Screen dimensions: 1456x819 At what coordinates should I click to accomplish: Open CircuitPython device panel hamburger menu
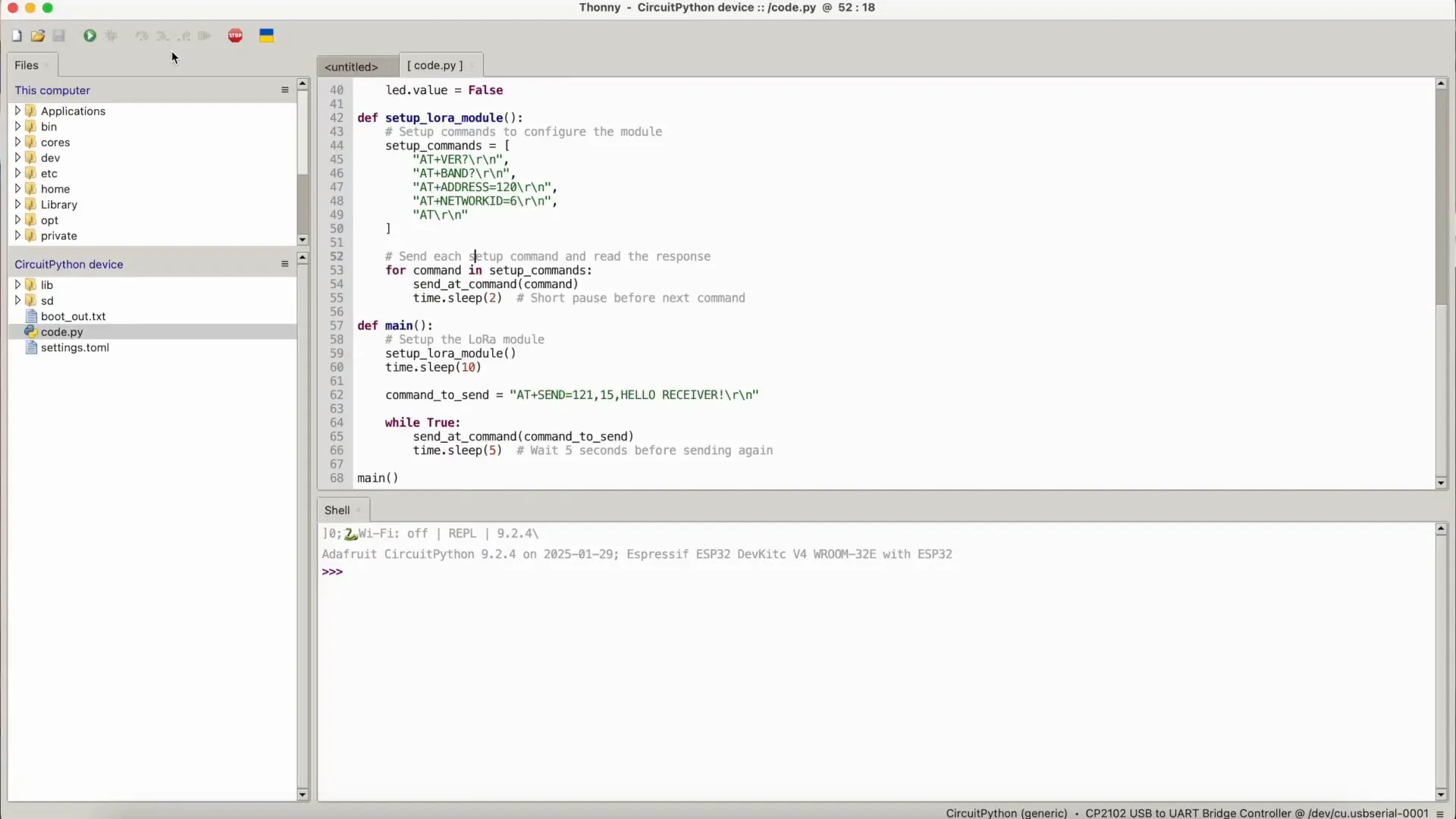click(x=285, y=265)
